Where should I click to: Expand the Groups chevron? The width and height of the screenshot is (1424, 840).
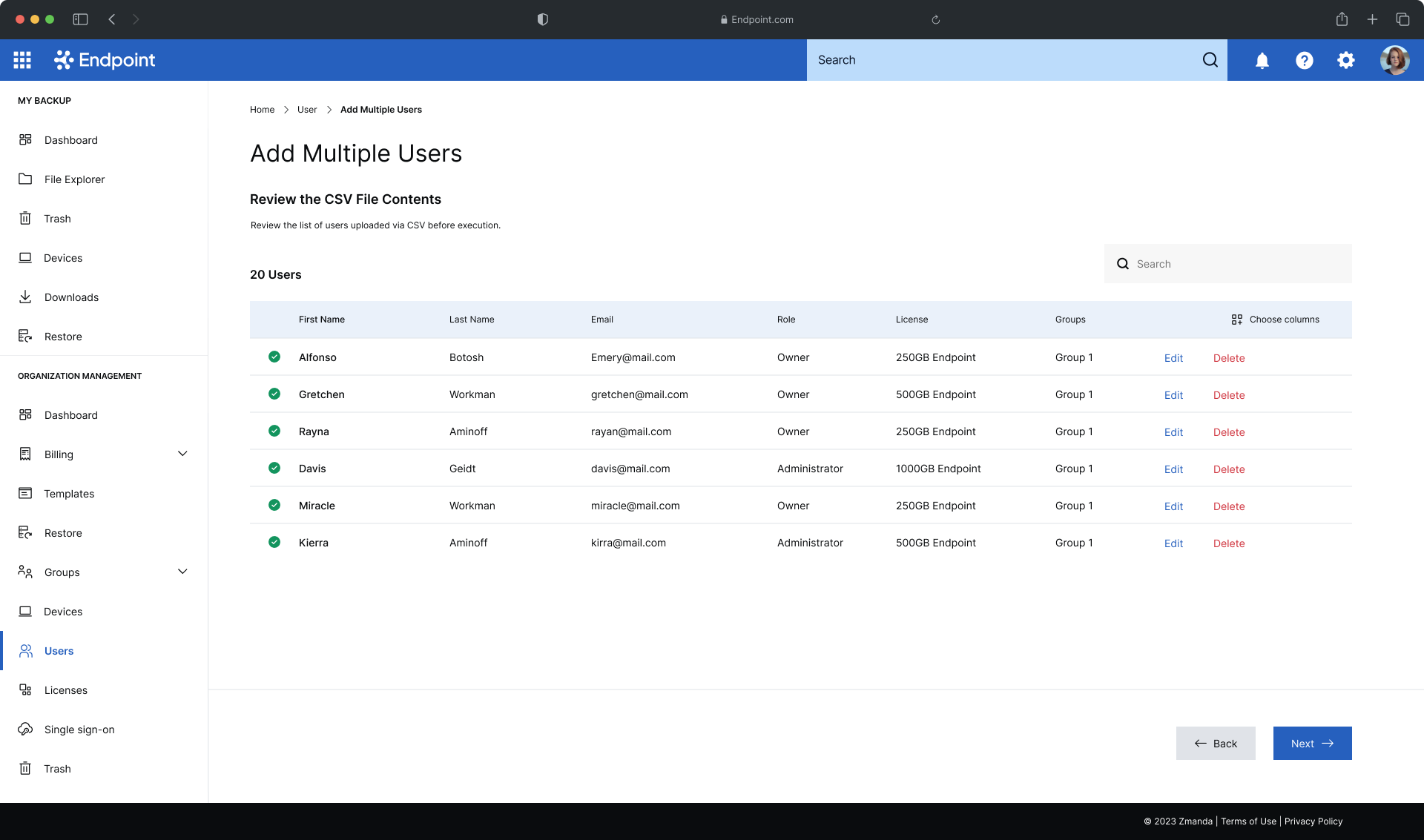[182, 572]
